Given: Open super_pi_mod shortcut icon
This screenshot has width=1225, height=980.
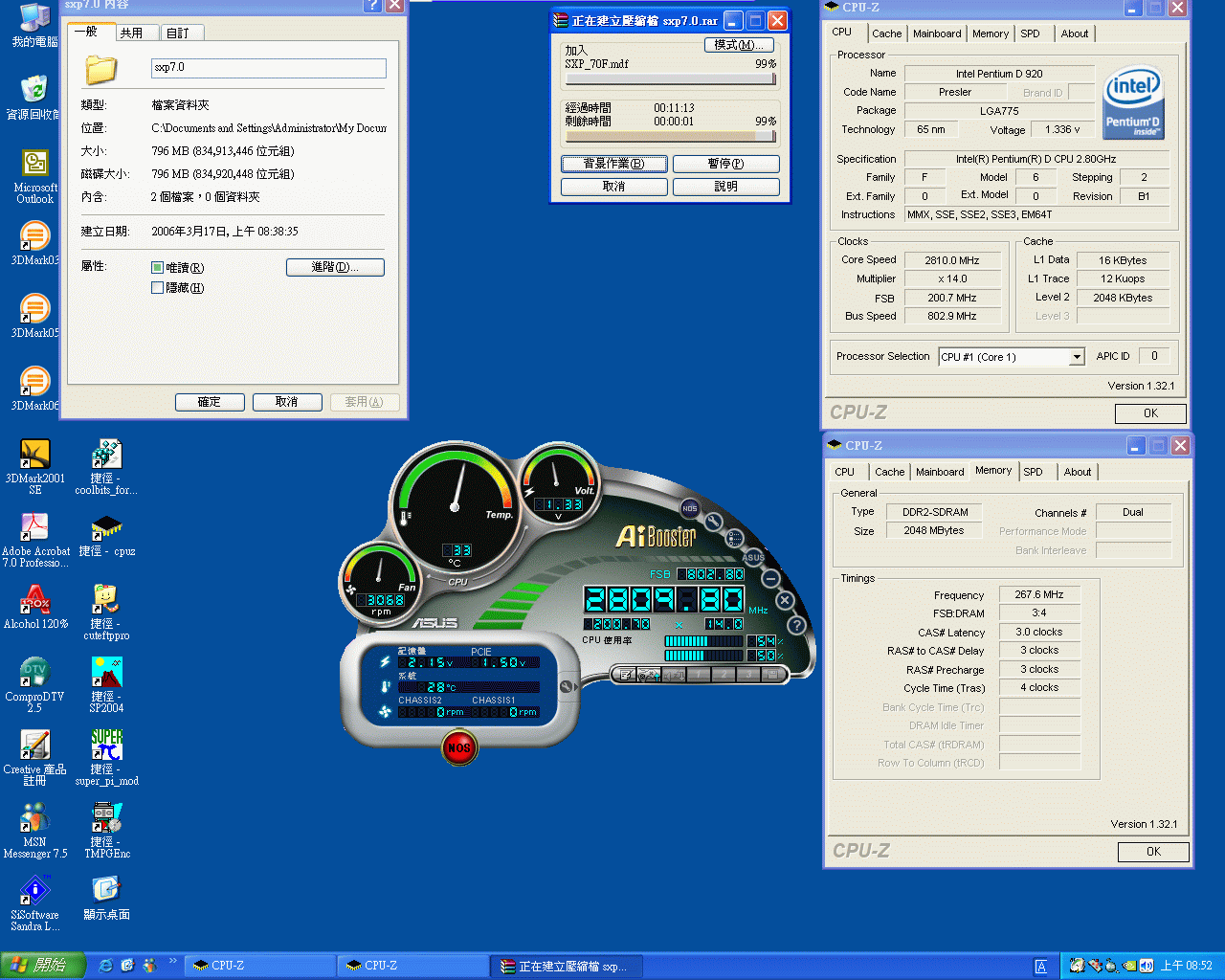Looking at the screenshot, I should [107, 757].
